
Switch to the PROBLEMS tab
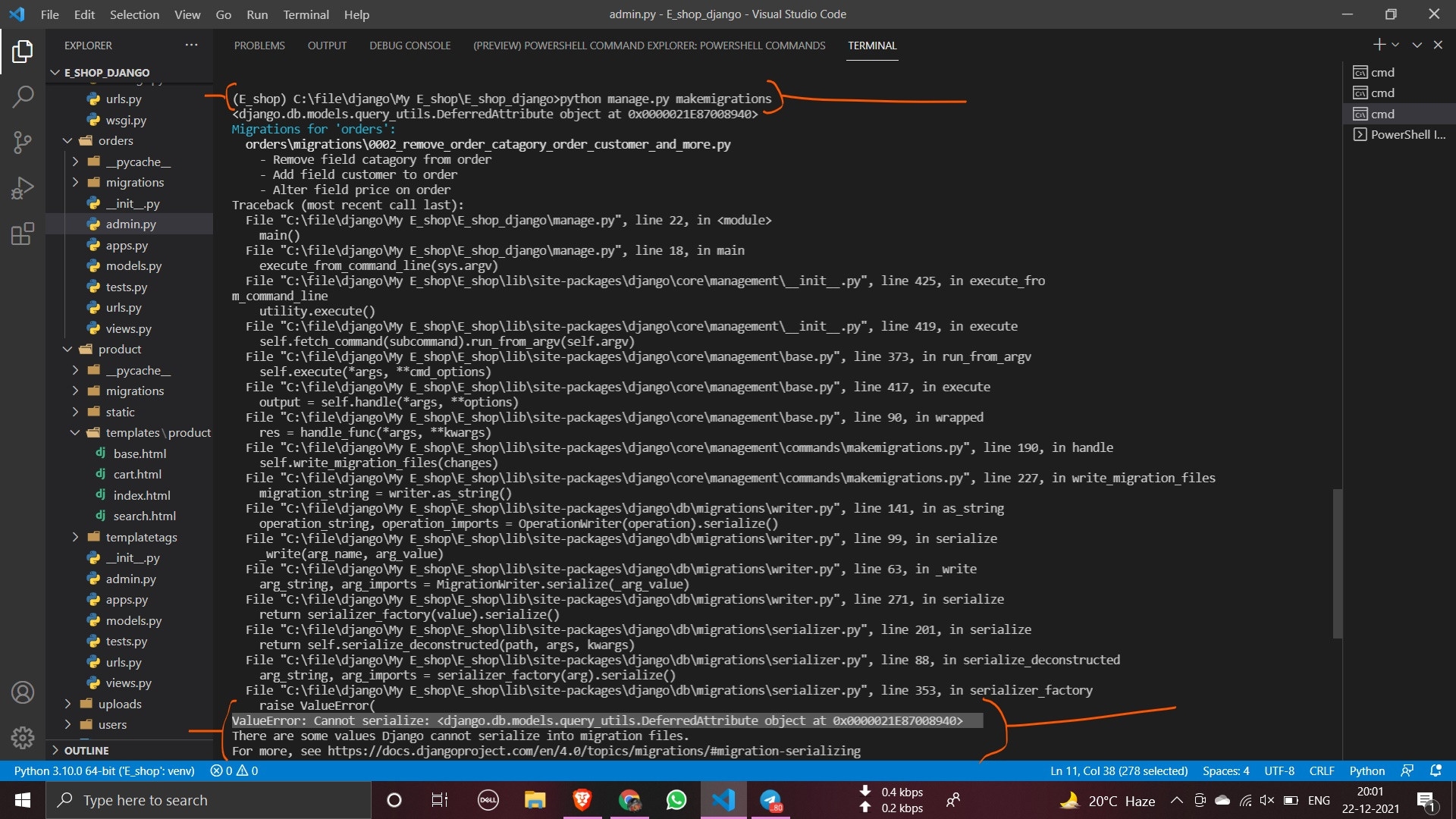pos(259,45)
